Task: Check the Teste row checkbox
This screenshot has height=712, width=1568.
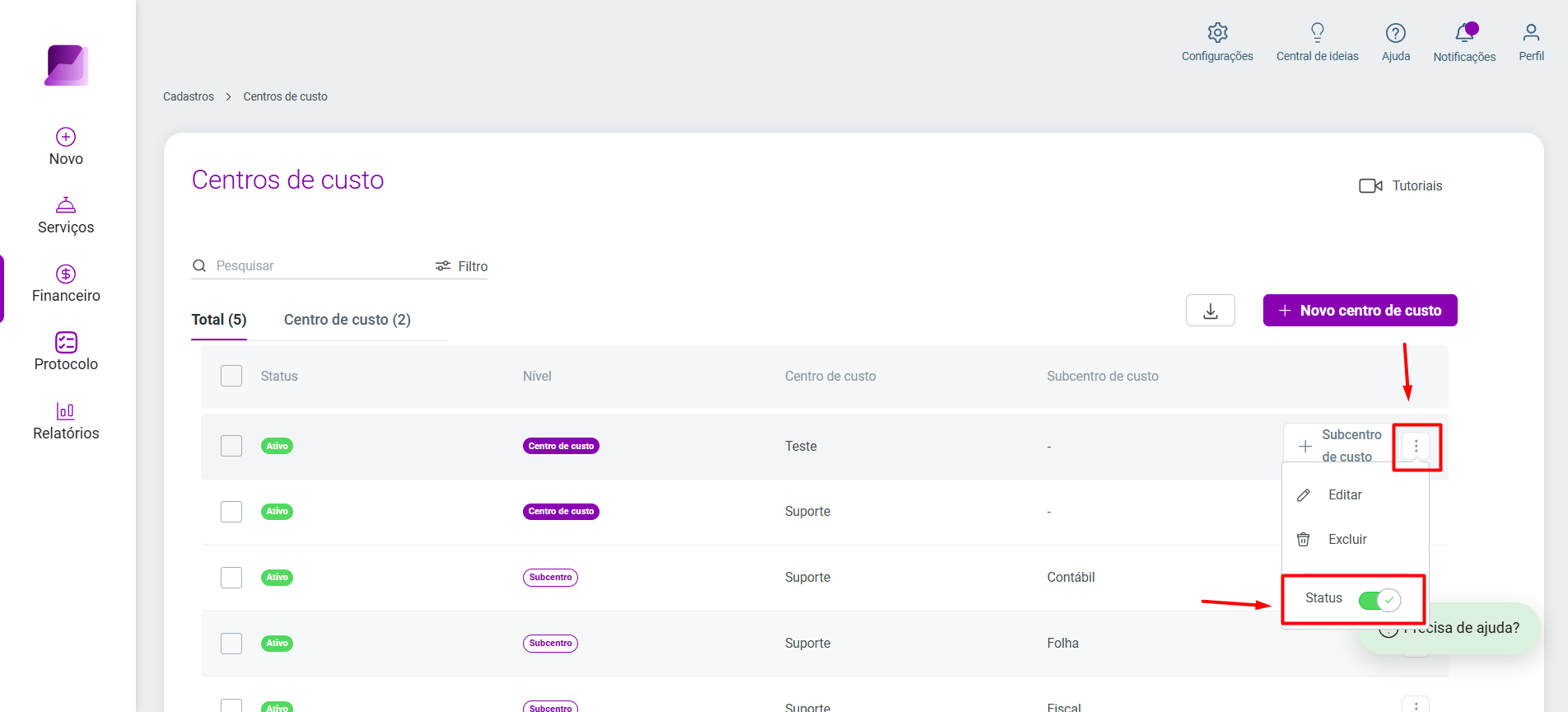Action: [231, 446]
